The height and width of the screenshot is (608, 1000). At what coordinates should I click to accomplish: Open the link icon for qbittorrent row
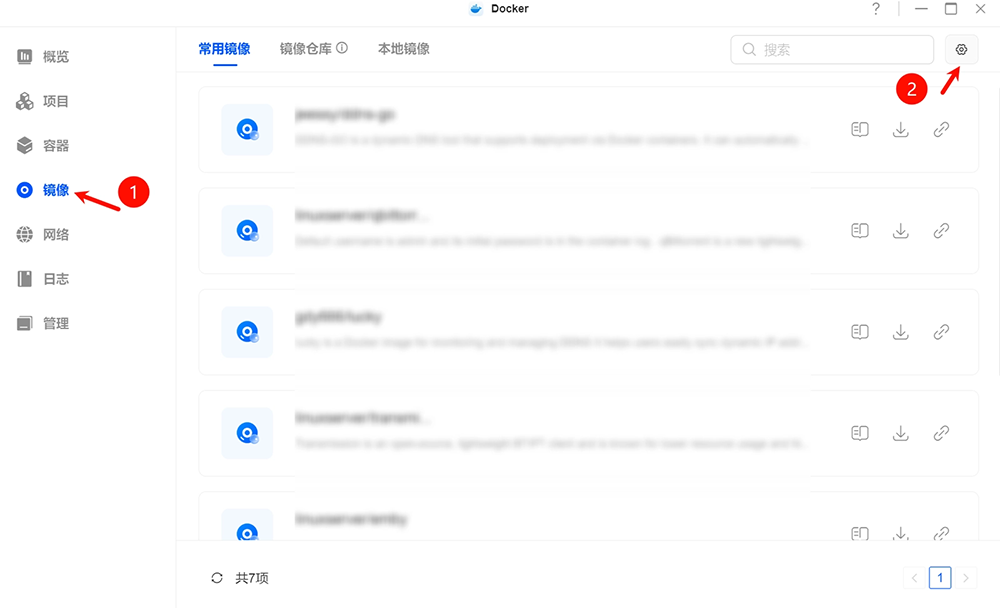click(x=941, y=230)
